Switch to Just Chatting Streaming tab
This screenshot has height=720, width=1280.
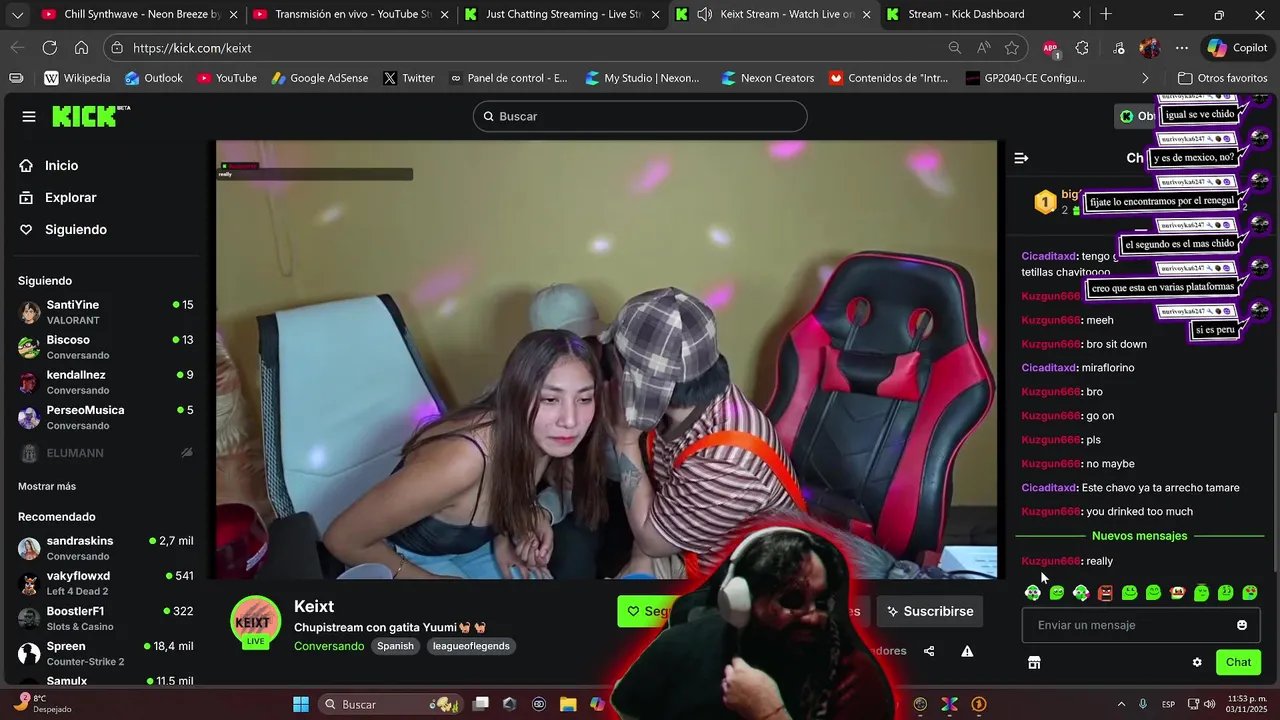[564, 14]
